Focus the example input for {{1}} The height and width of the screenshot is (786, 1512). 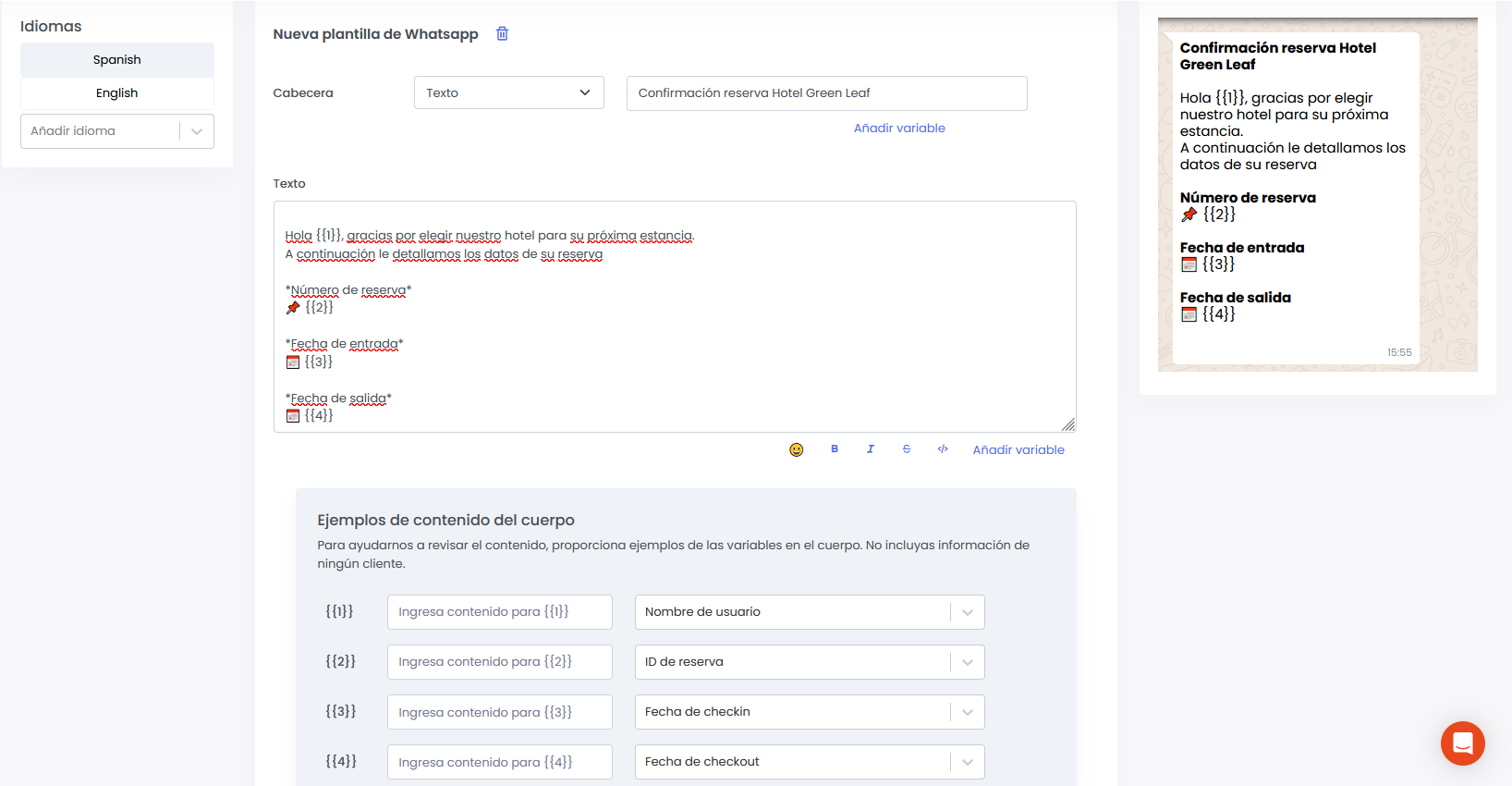coord(499,612)
